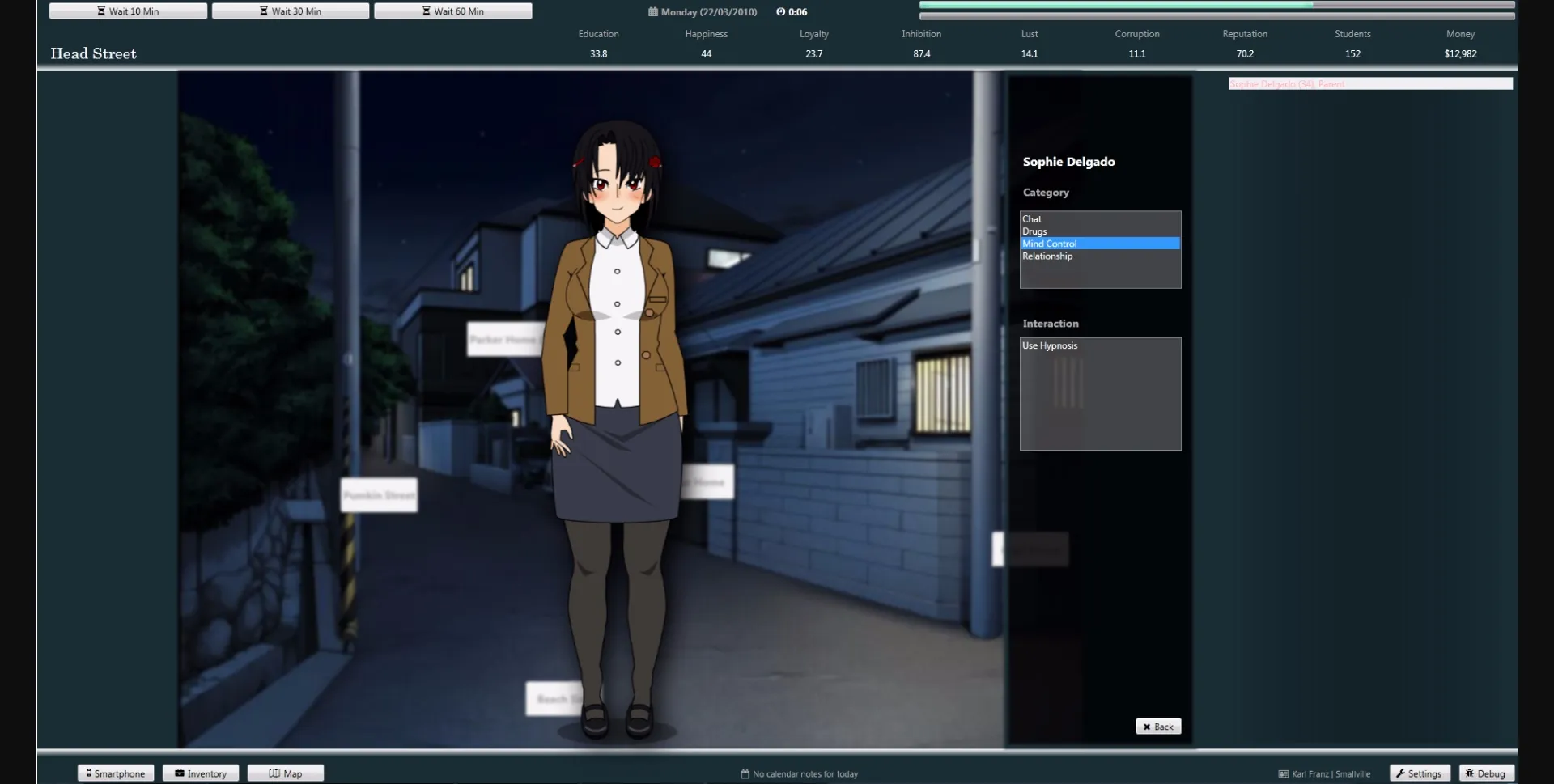Click the calendar notes icon at bottom center
The image size is (1554, 784).
point(745,773)
